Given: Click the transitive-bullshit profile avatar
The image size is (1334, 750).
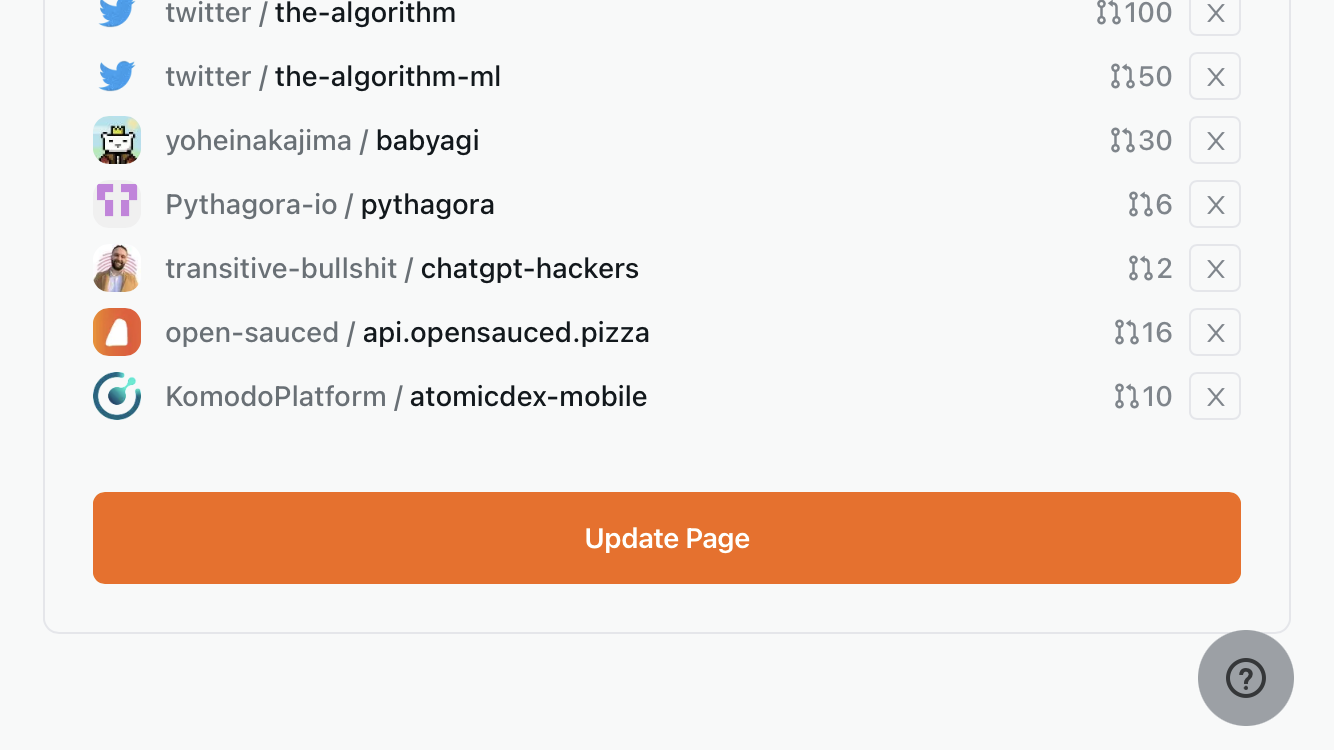Looking at the screenshot, I should (116, 268).
